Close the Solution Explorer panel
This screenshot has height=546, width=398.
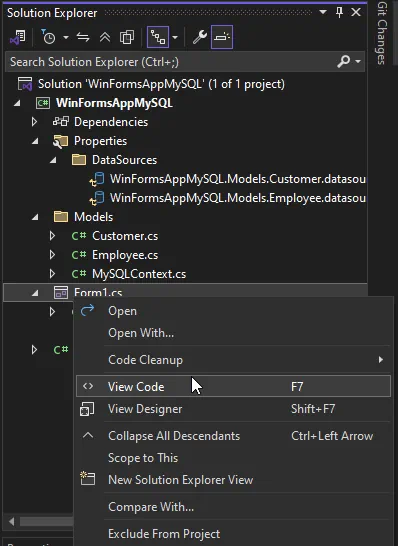point(356,13)
